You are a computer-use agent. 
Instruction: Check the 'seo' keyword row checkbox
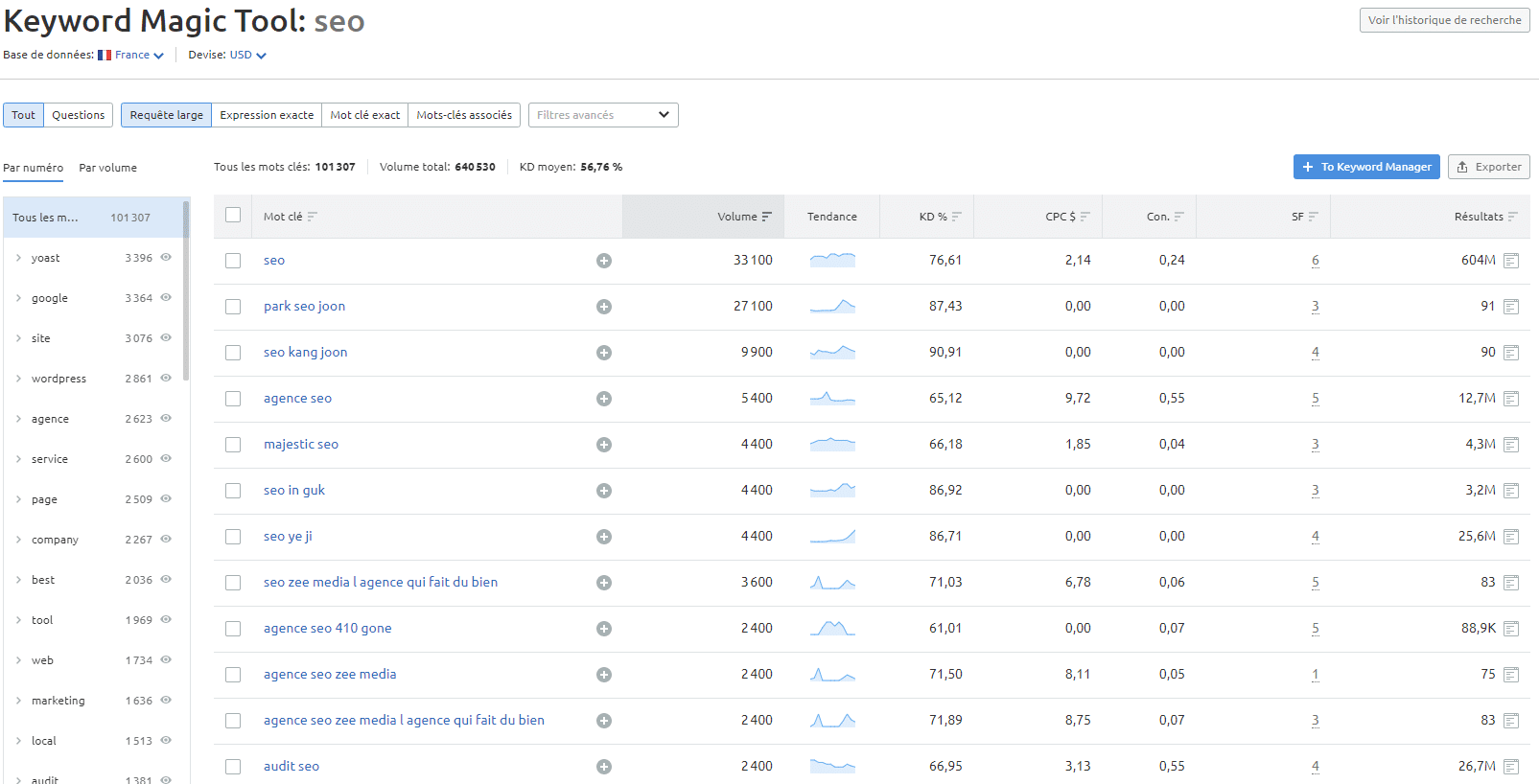pyautogui.click(x=233, y=261)
